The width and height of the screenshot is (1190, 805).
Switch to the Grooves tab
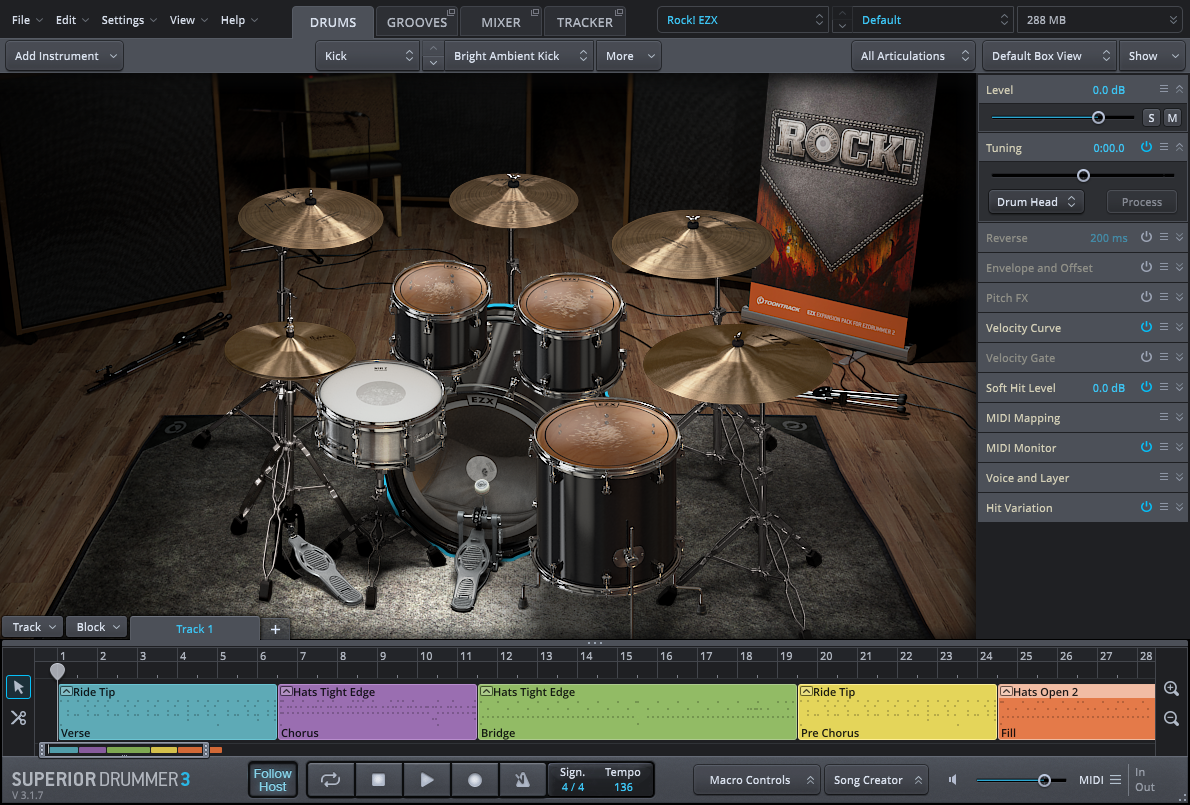pyautogui.click(x=417, y=22)
